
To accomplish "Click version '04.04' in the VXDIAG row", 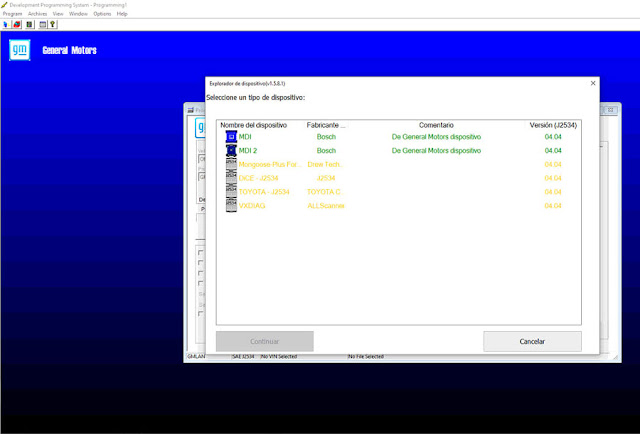I will 553,206.
